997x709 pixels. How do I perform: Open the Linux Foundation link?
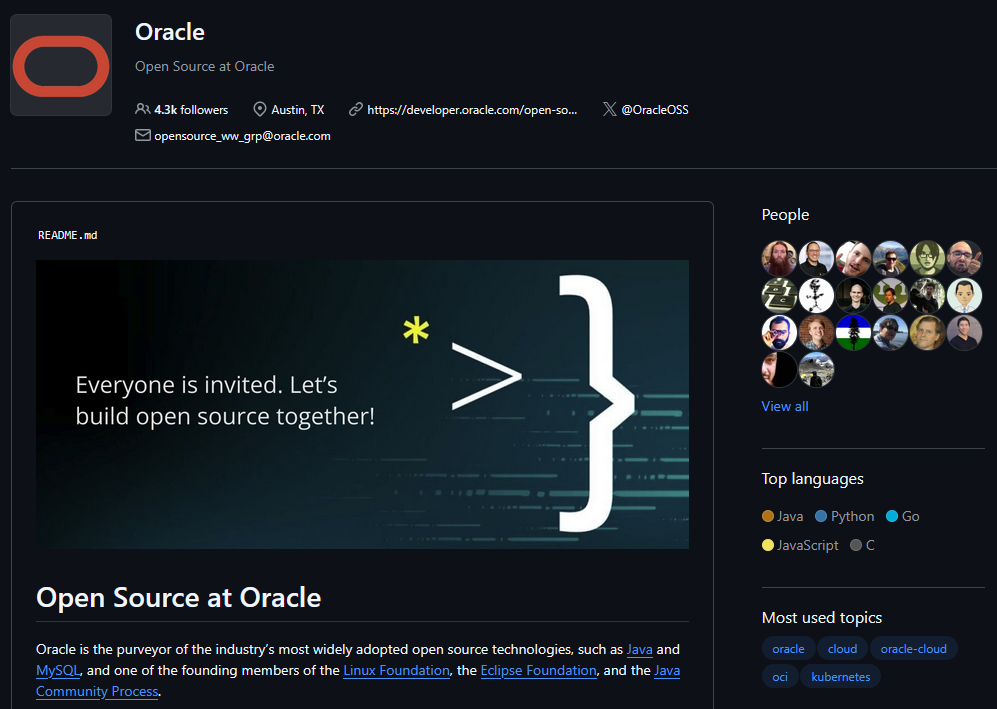(396, 670)
